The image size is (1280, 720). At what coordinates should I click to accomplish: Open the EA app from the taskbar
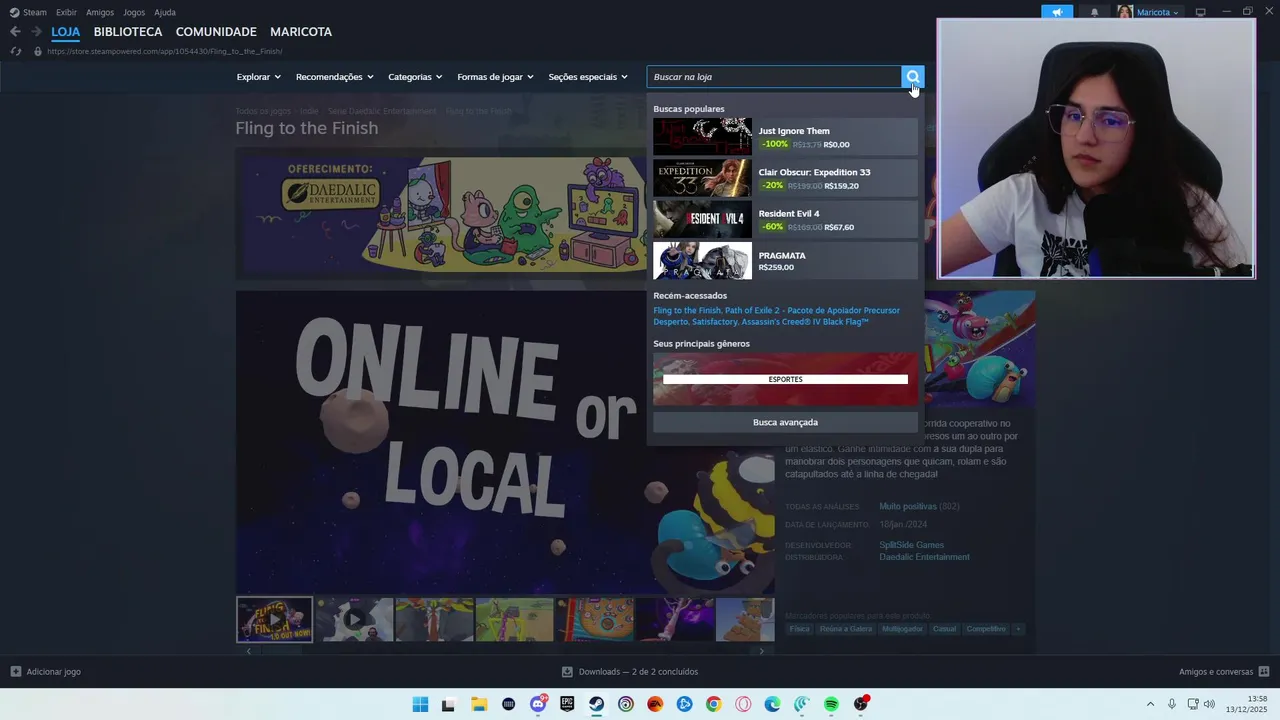pos(655,704)
